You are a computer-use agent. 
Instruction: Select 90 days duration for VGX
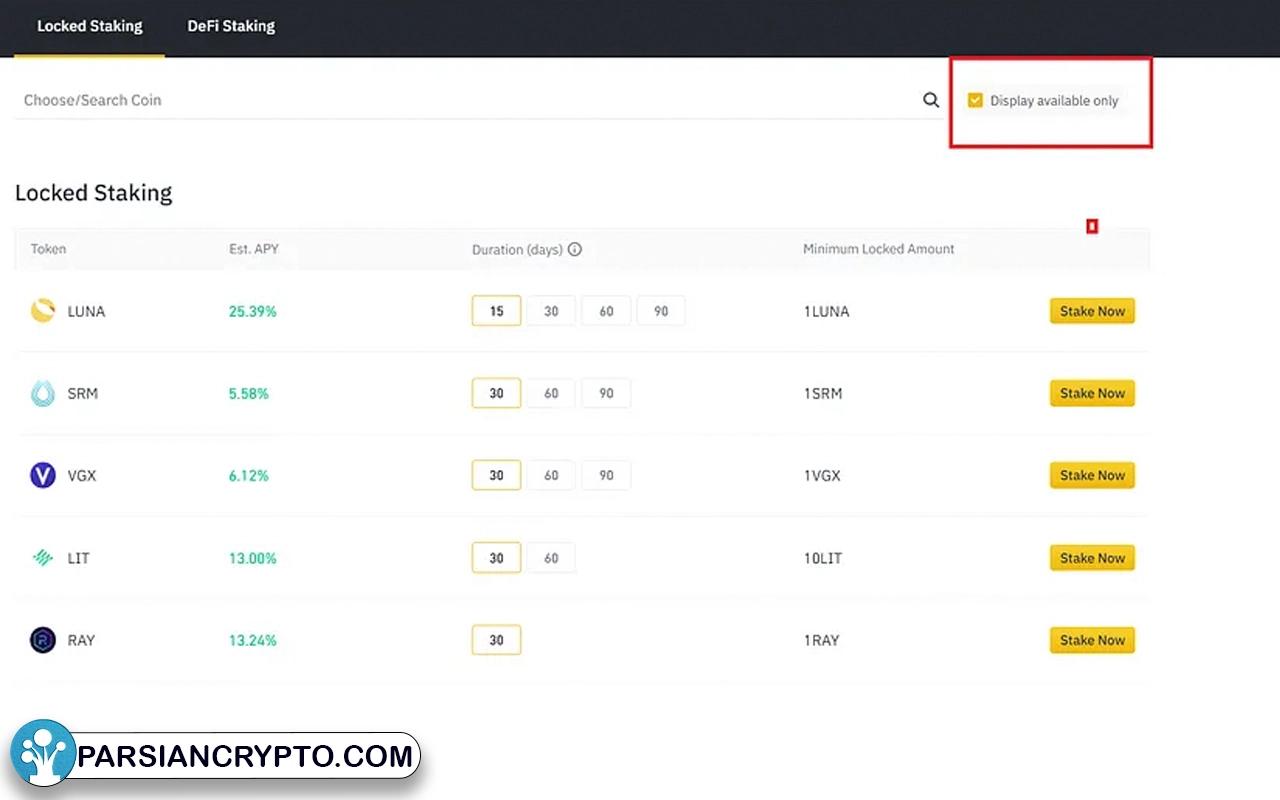click(606, 475)
